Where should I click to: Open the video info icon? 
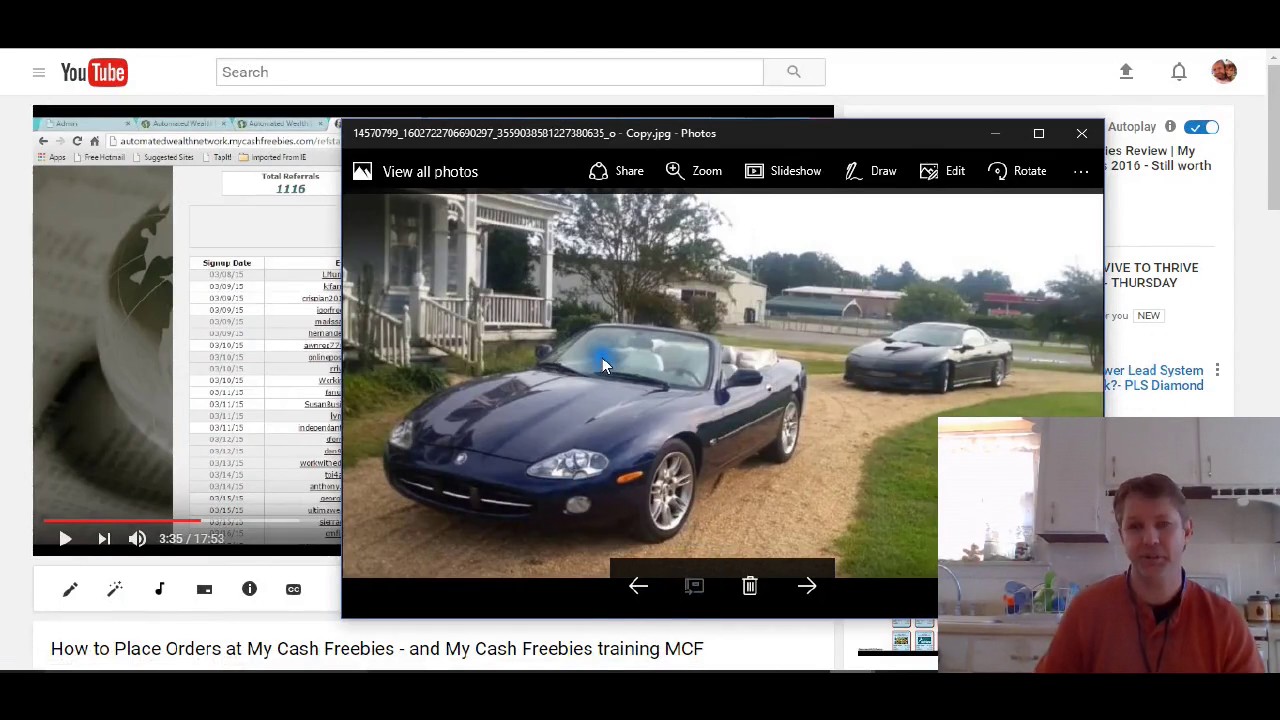point(249,589)
